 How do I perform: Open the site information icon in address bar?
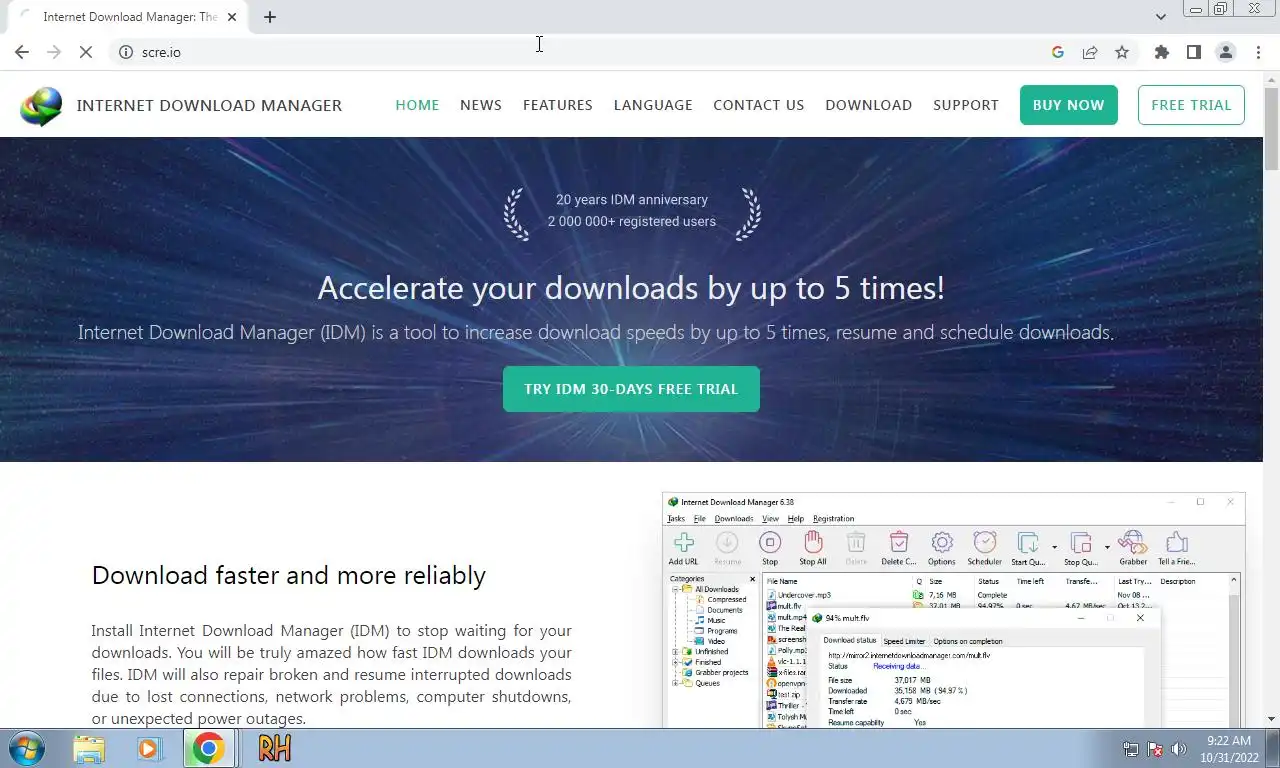pos(126,52)
